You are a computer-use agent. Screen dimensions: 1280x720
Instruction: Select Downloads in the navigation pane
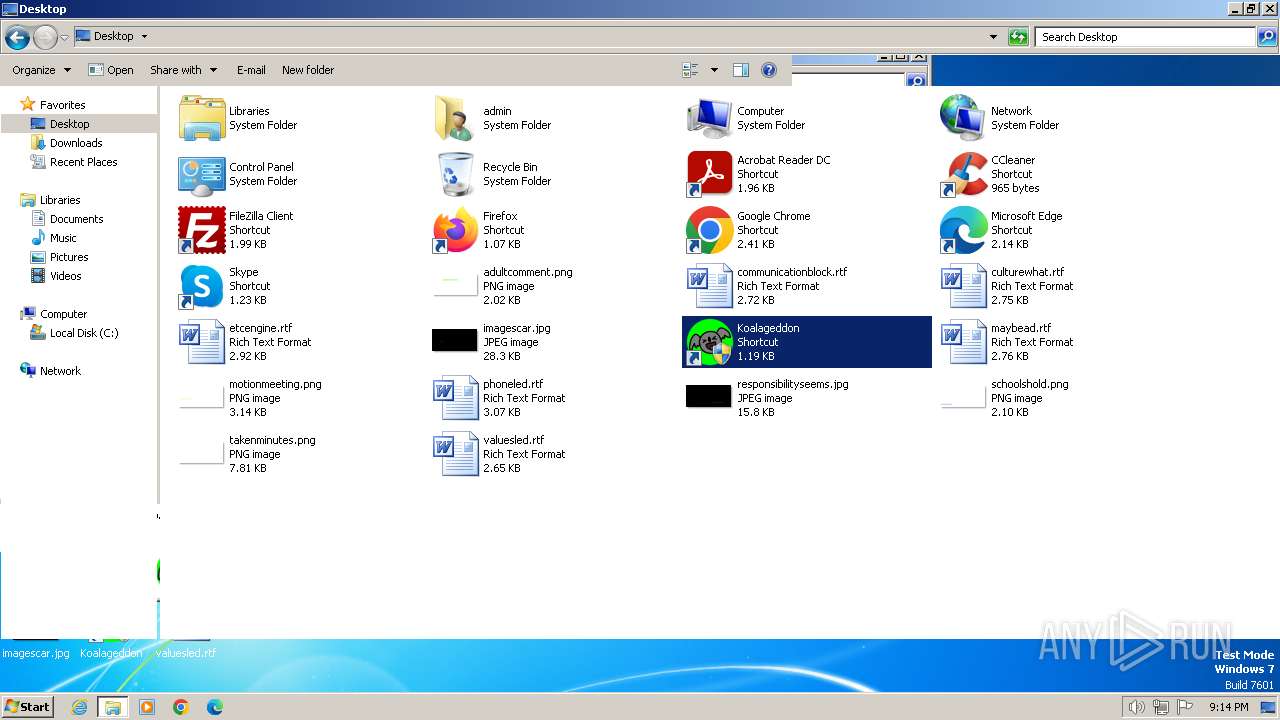click(76, 143)
